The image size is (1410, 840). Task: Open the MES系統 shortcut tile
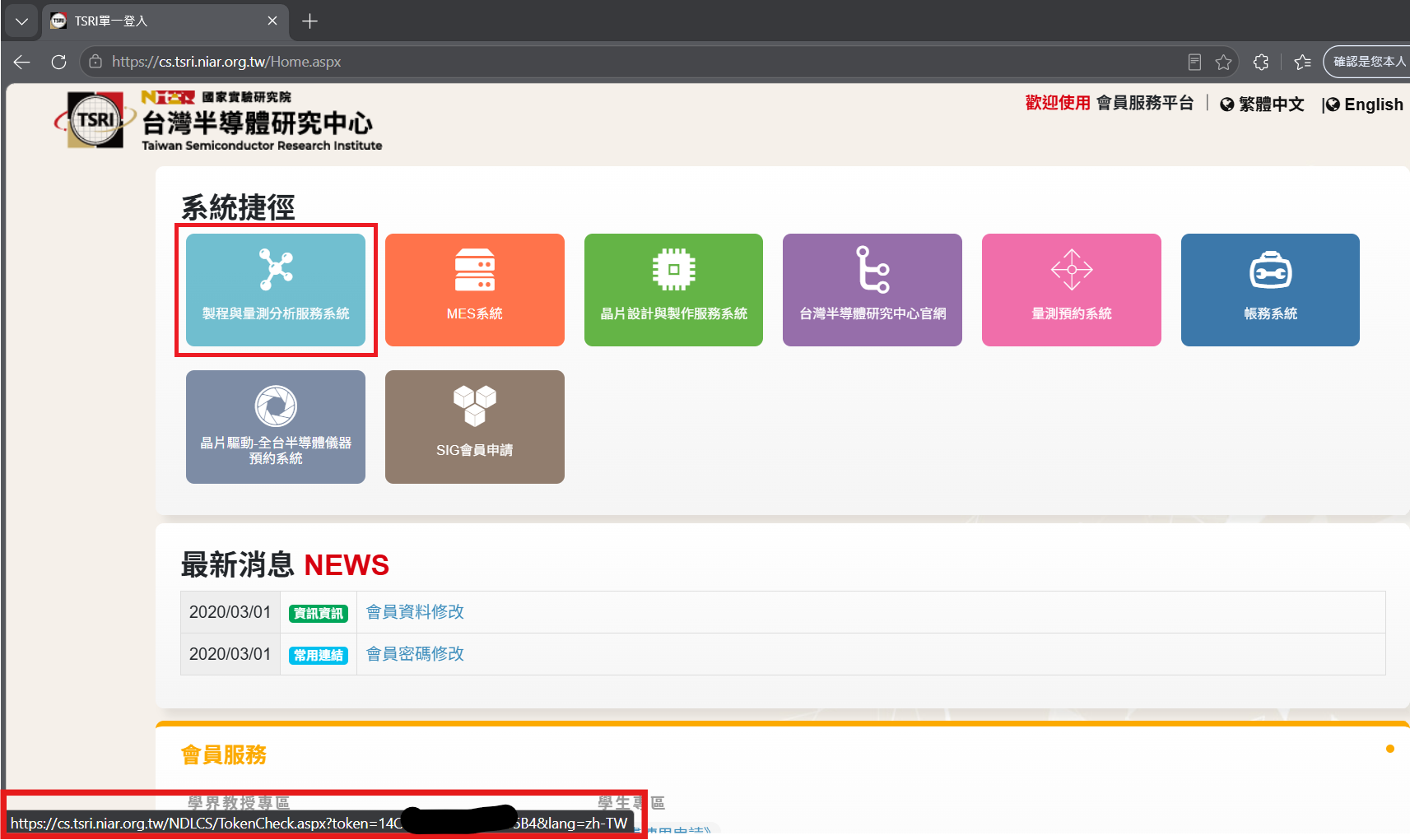pos(475,290)
